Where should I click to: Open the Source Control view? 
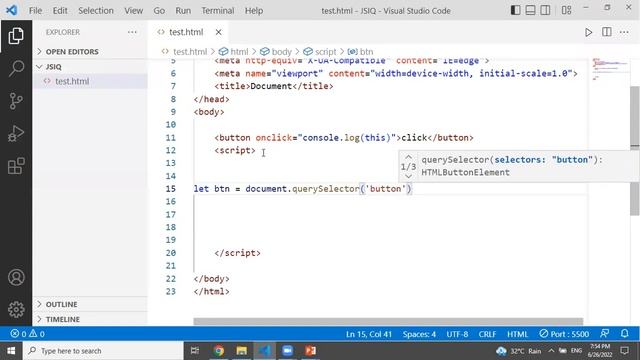[16, 101]
